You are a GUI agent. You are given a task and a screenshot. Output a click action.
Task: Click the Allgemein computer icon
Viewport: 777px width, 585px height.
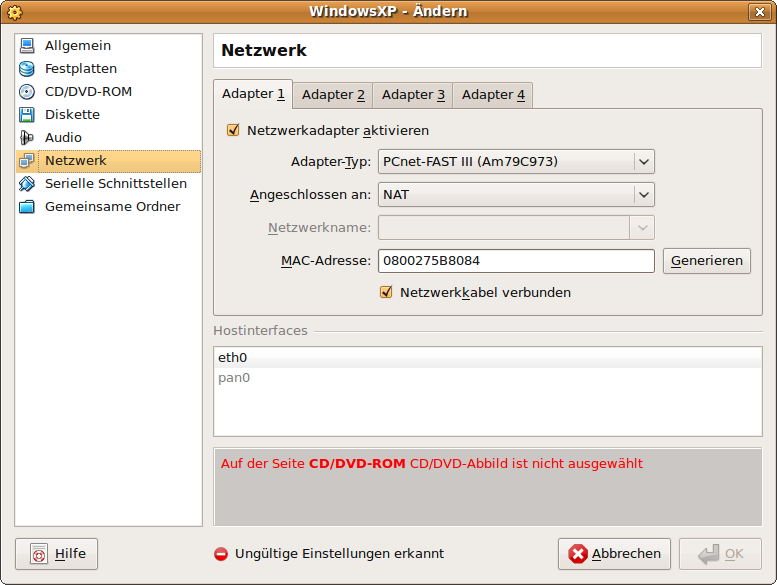(x=27, y=46)
